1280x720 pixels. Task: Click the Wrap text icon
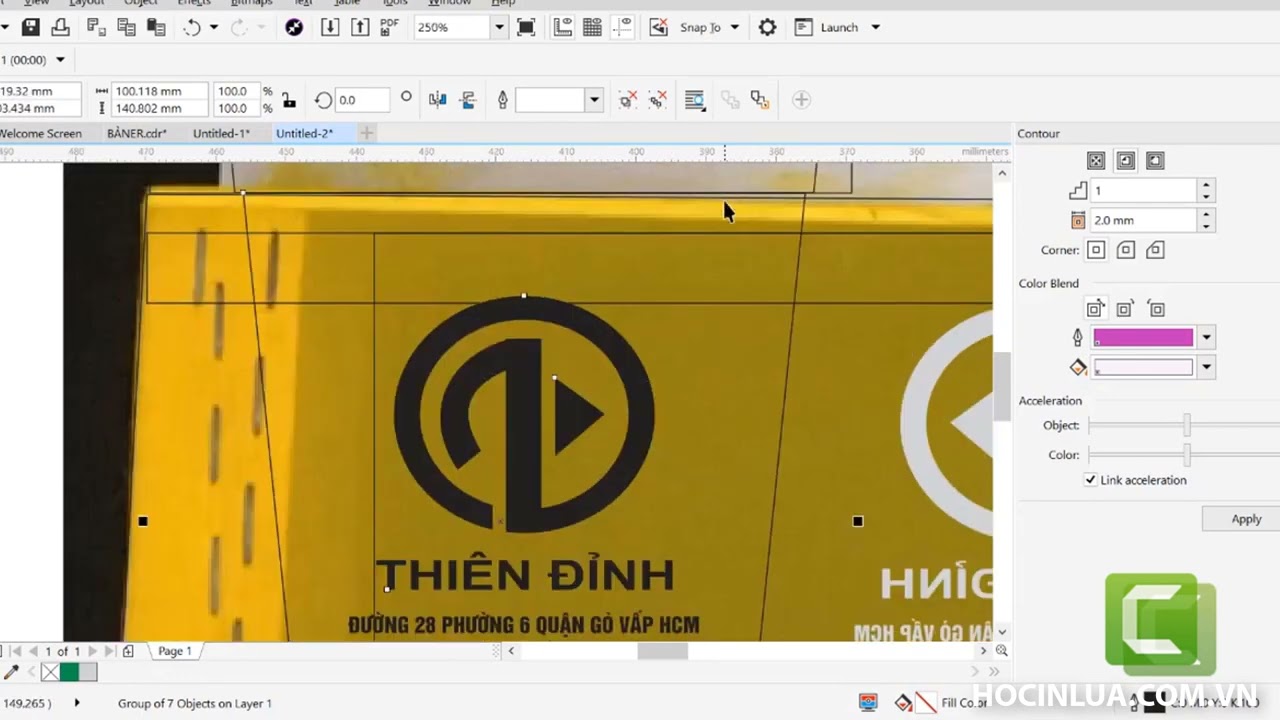pyautogui.click(x=695, y=100)
